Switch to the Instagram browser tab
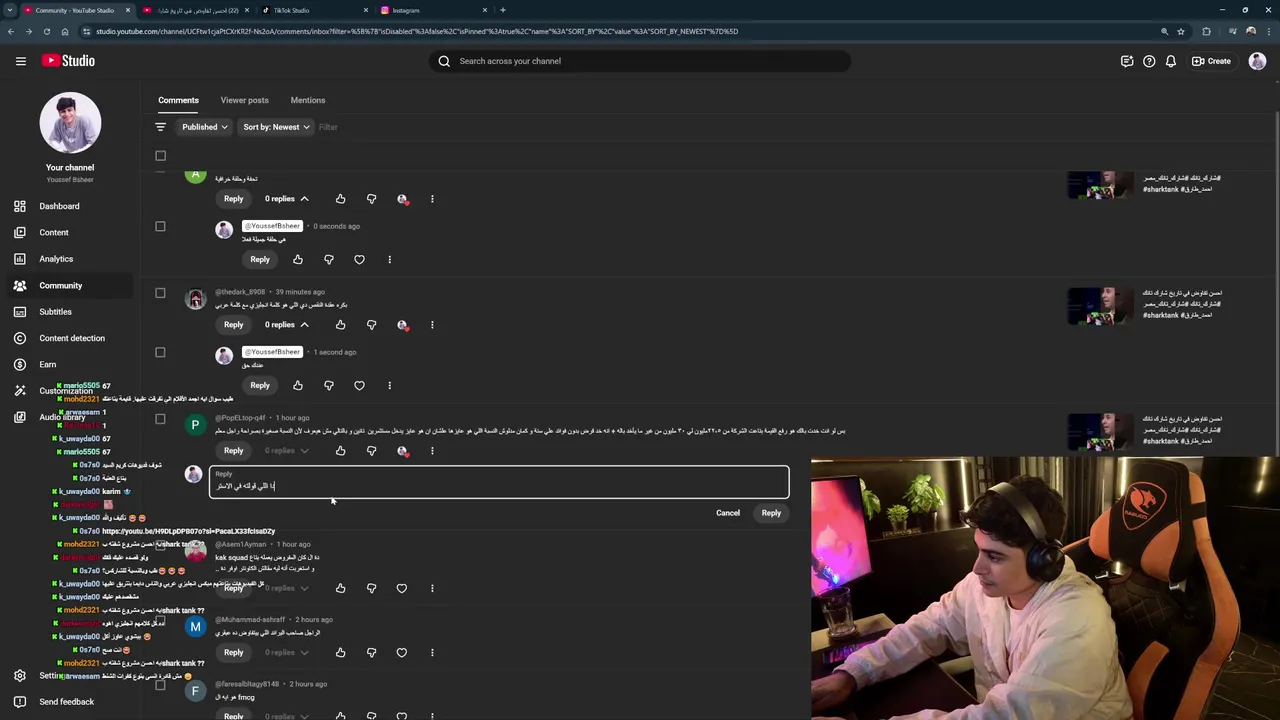 tap(431, 10)
